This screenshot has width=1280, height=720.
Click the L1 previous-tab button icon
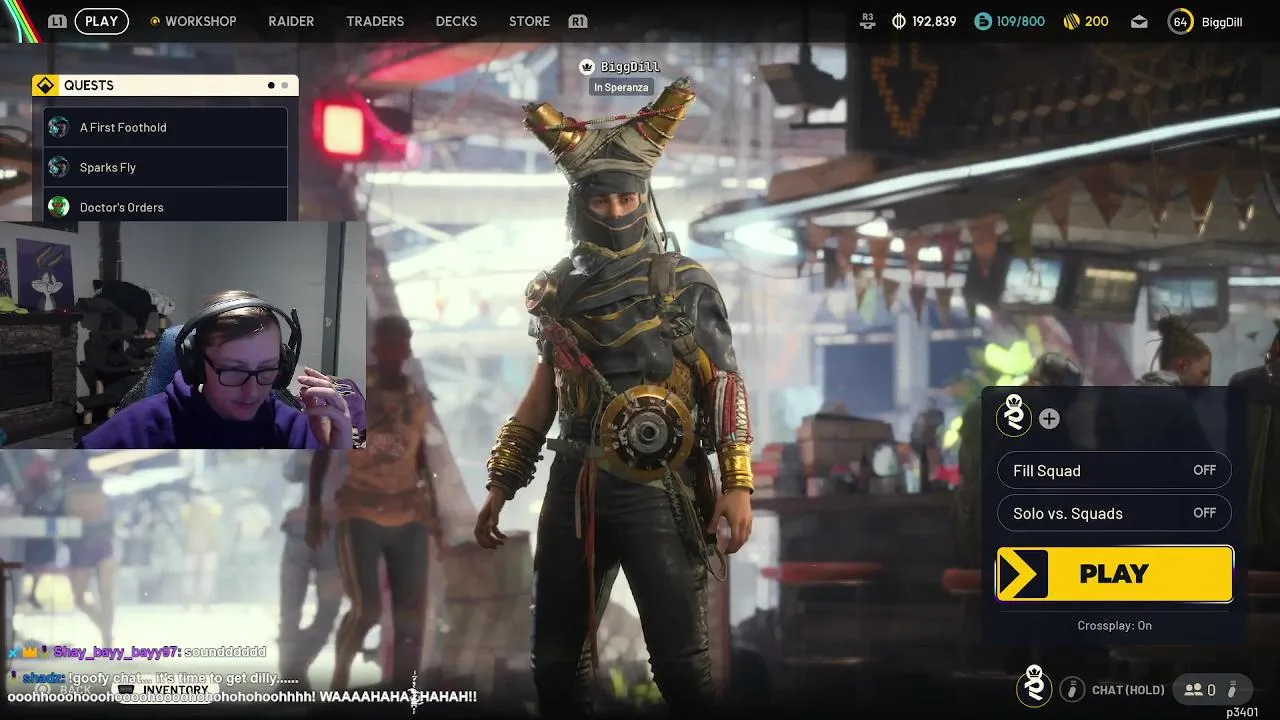point(57,21)
